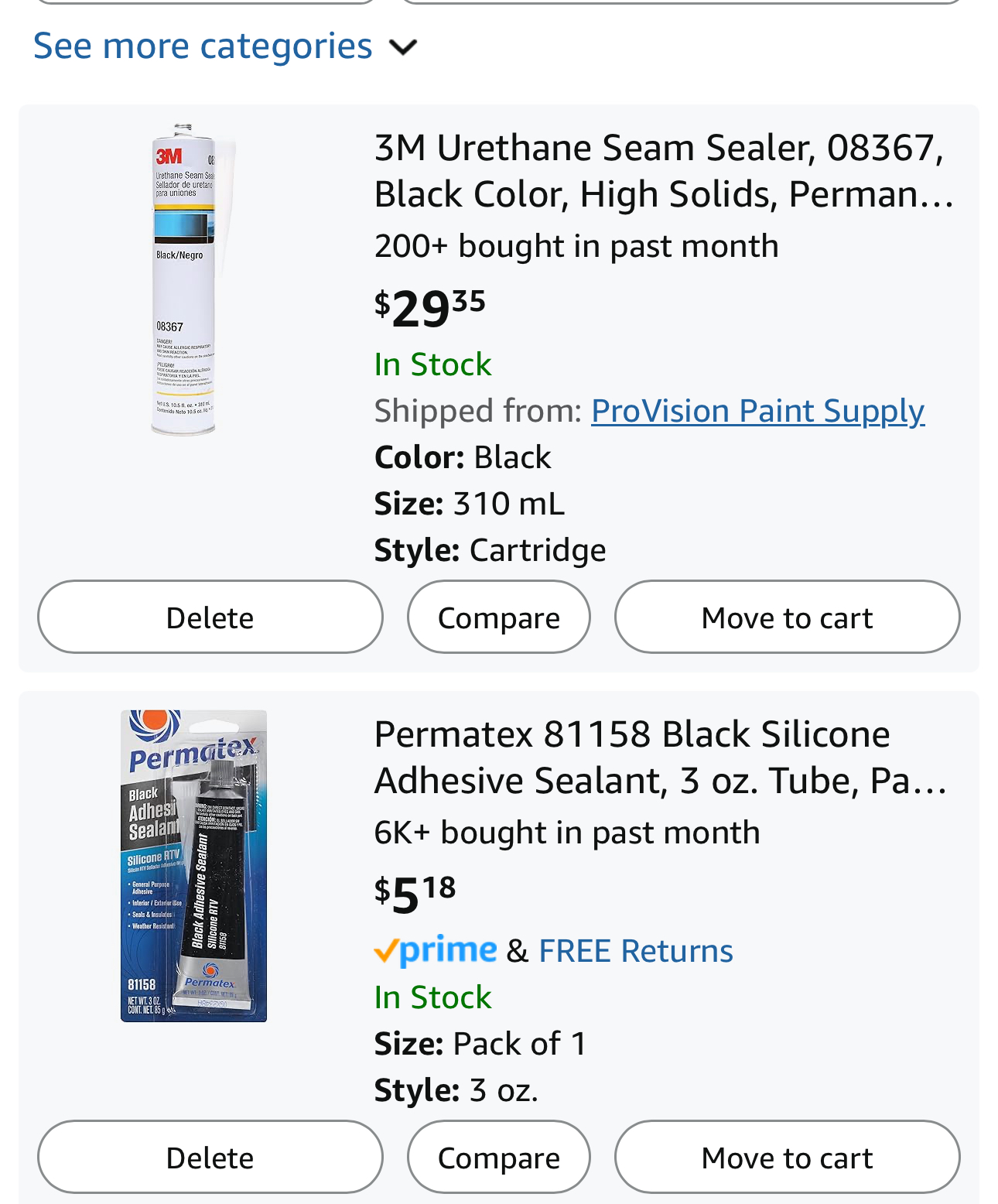Move the Permatex Sealant to cart
Viewport: 998px width, 1204px height.
click(788, 1157)
